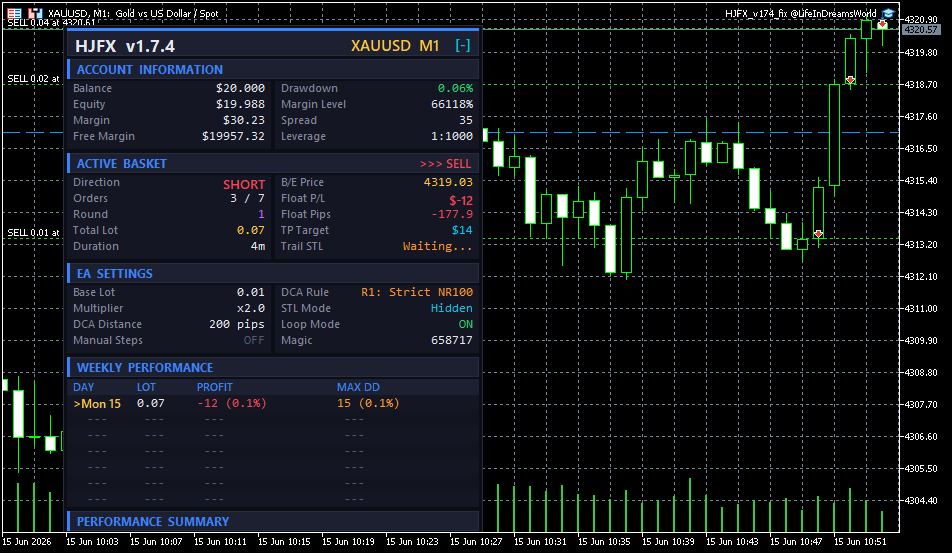The height and width of the screenshot is (553, 952).
Task: Click the Base Lot value 0.01
Action: tap(251, 292)
